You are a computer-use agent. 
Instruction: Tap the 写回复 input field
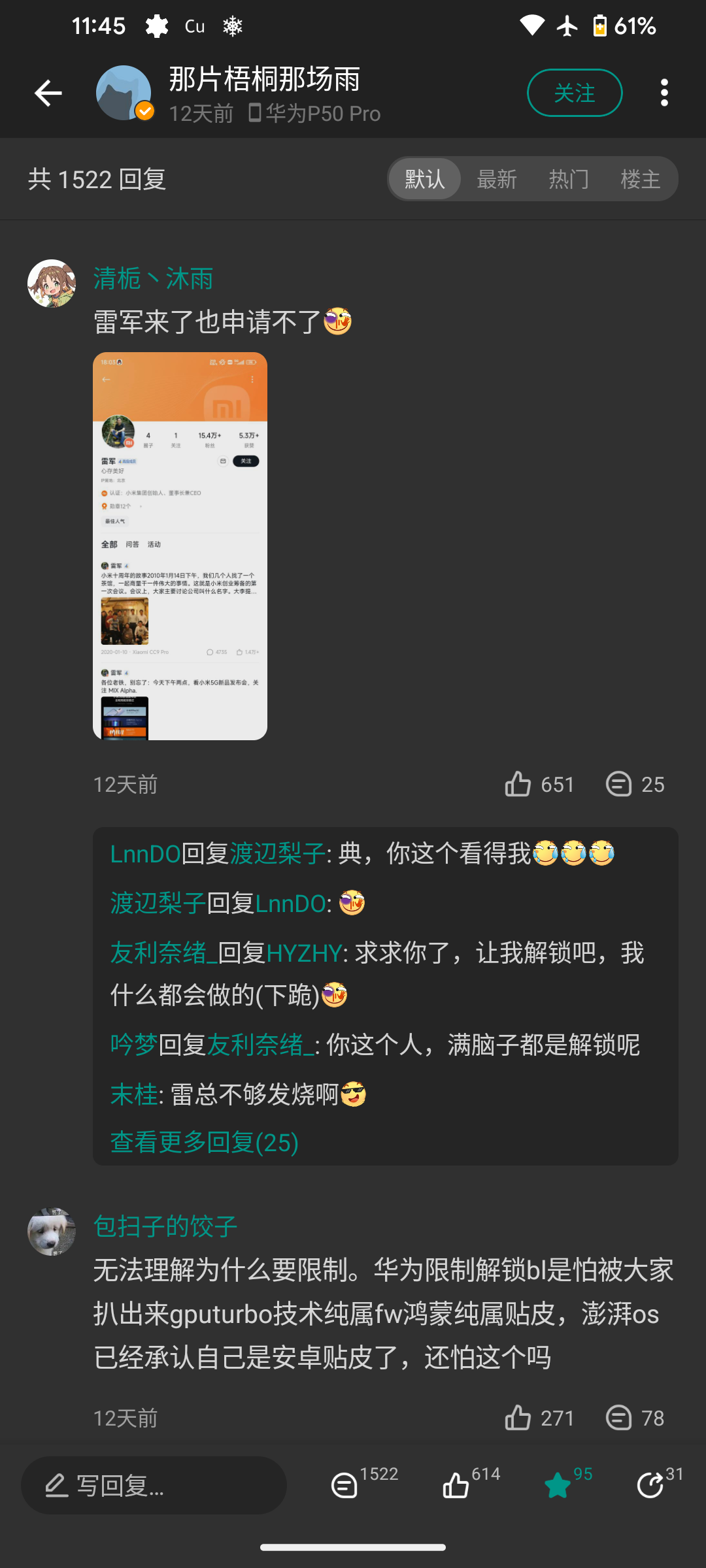(154, 1485)
